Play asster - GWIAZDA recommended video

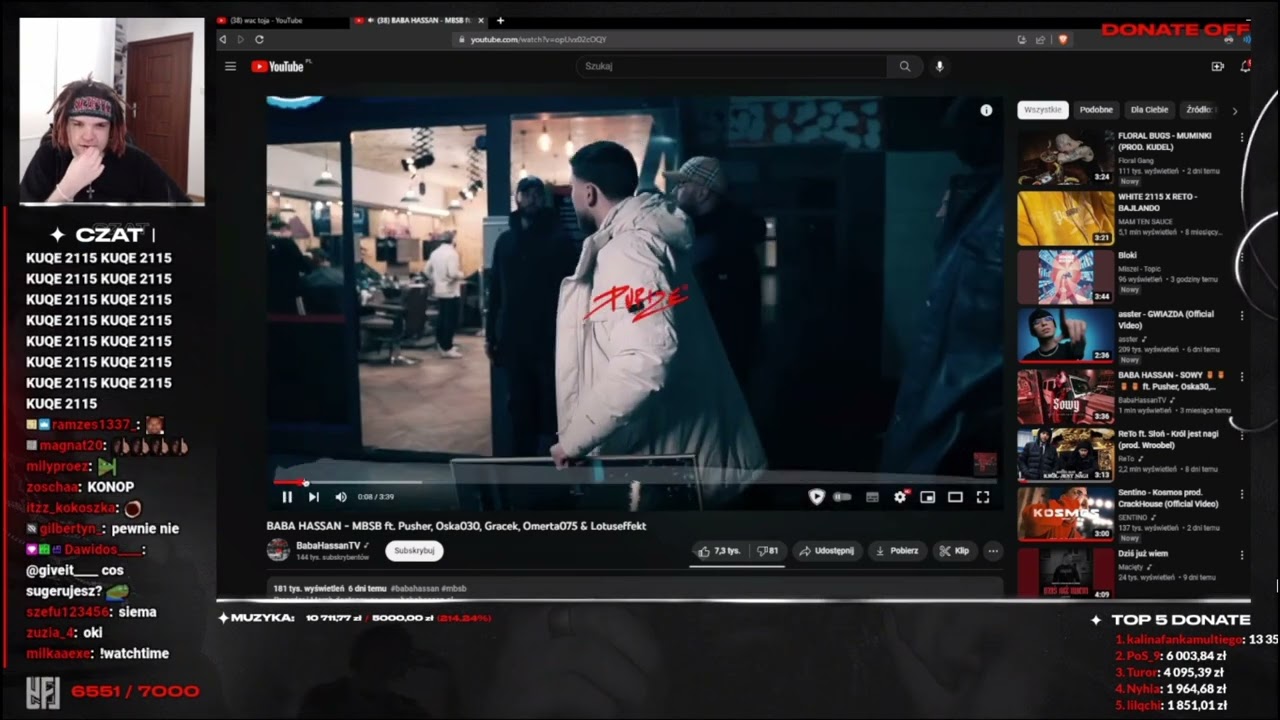coord(1066,336)
